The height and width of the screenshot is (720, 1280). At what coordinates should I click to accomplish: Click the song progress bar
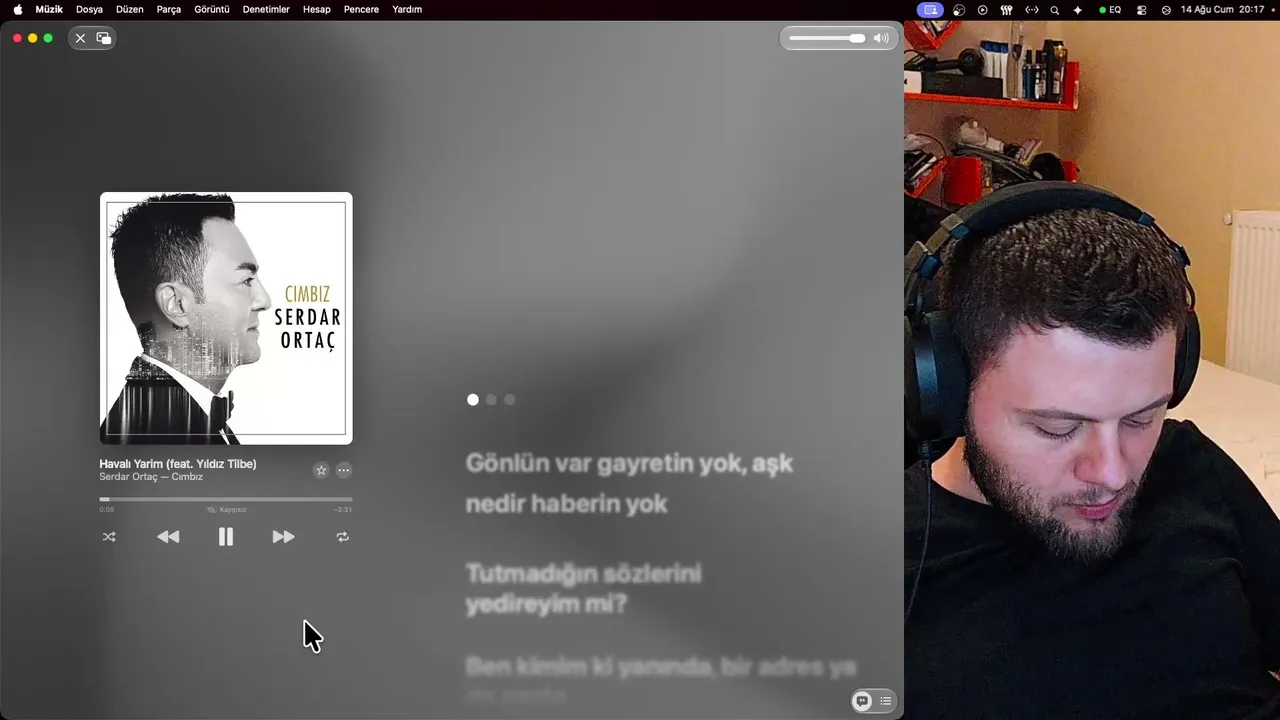[x=226, y=499]
